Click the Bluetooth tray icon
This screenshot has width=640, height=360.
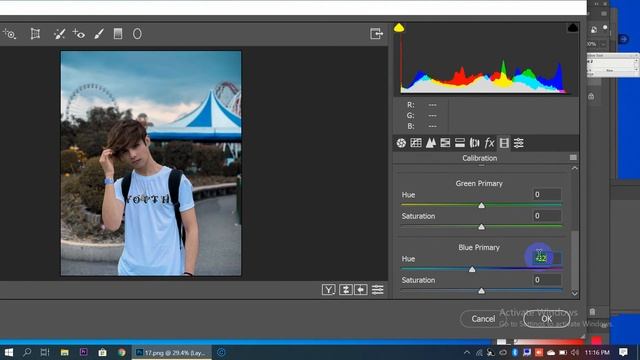(515, 352)
